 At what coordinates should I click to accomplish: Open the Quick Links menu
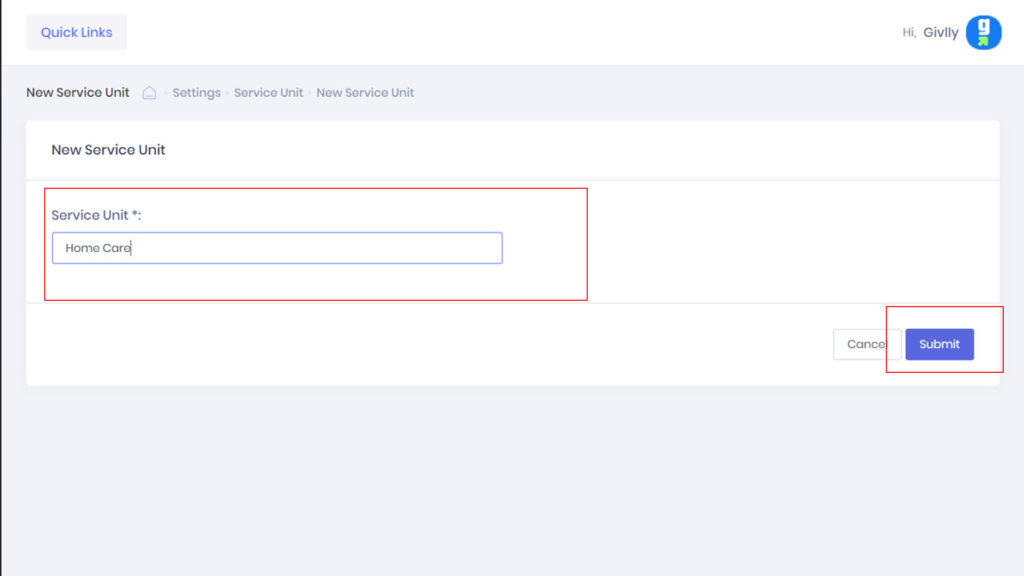click(x=76, y=32)
